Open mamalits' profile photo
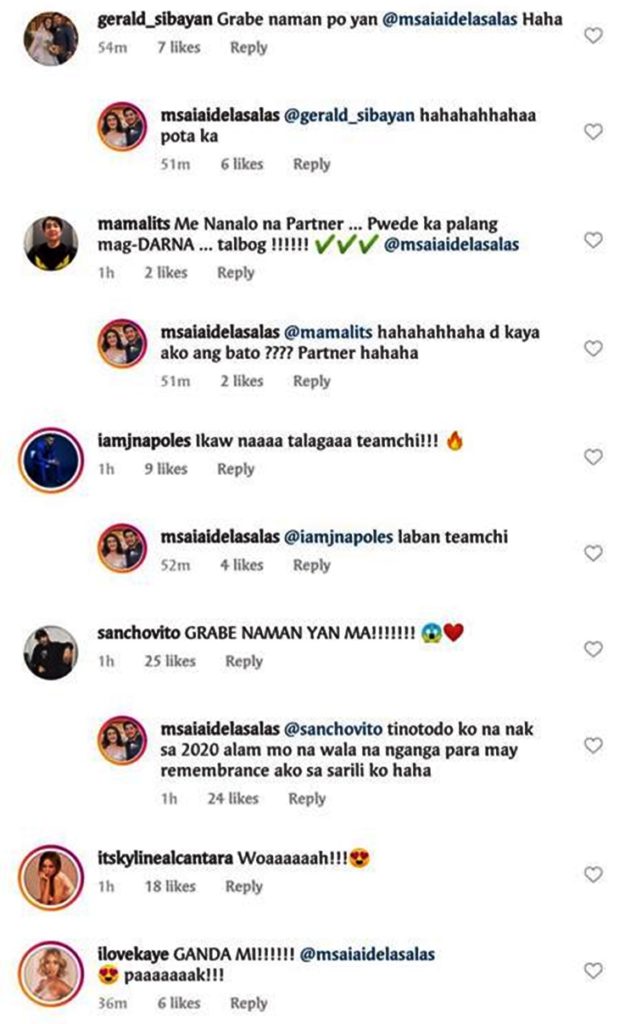The width and height of the screenshot is (636, 1024). (x=51, y=243)
